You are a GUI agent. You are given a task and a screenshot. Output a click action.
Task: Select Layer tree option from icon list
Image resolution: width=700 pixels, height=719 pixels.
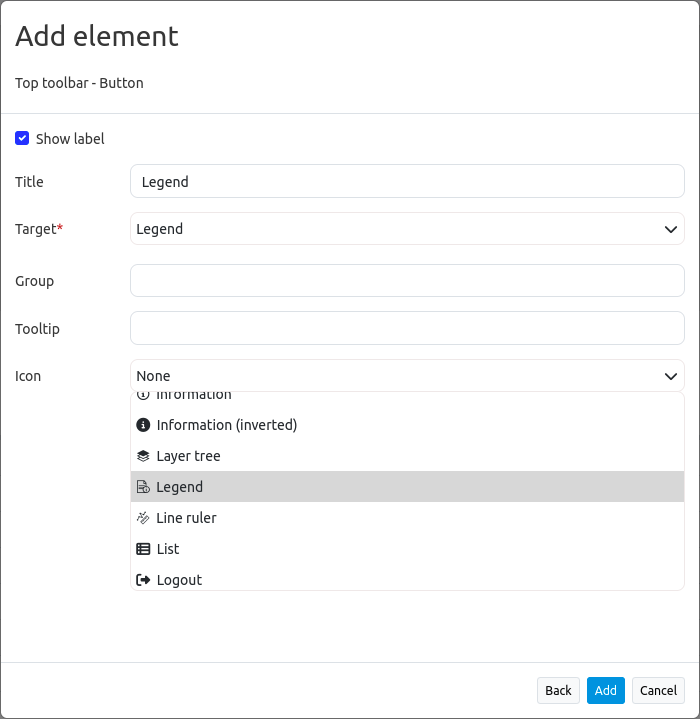click(188, 456)
